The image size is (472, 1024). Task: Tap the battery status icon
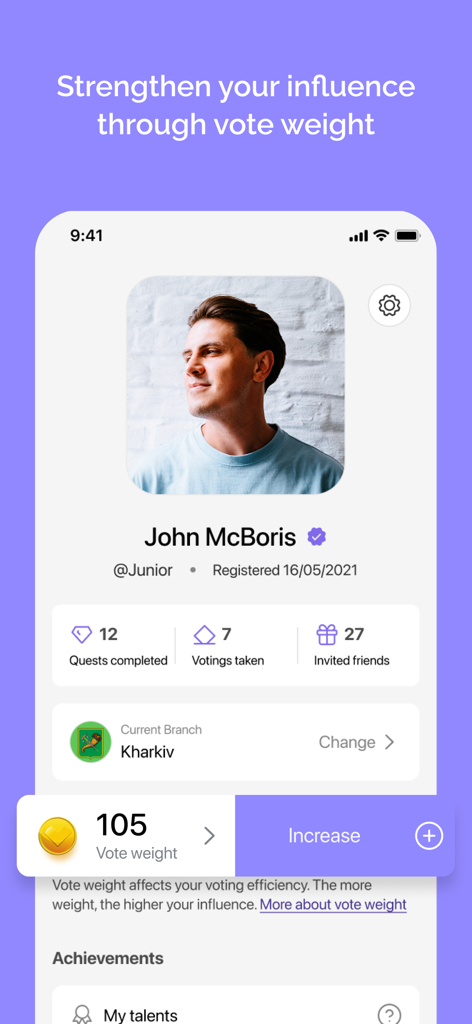[x=407, y=236]
